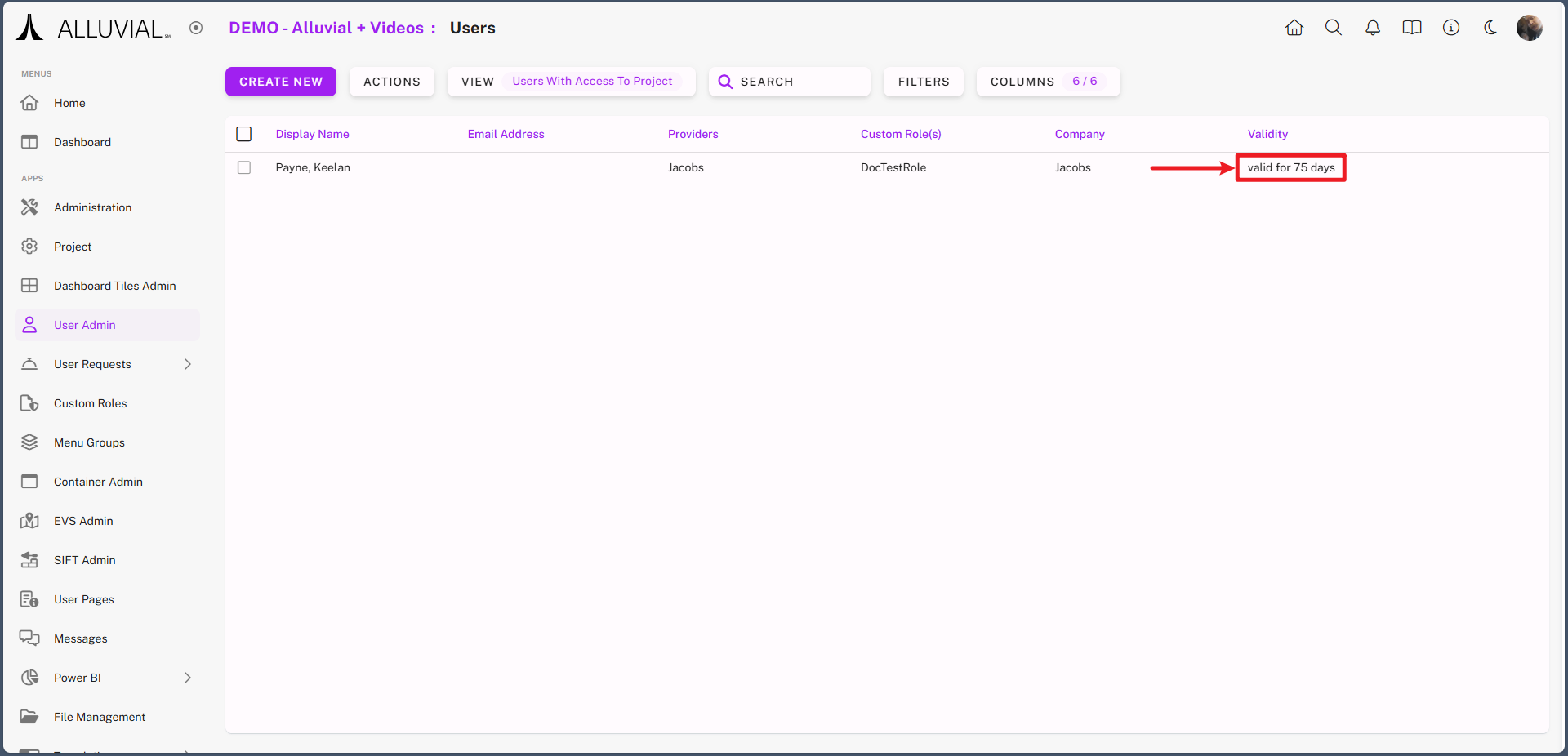1568x756 pixels.
Task: Toggle dark mode with moon icon
Action: pyautogui.click(x=1490, y=28)
